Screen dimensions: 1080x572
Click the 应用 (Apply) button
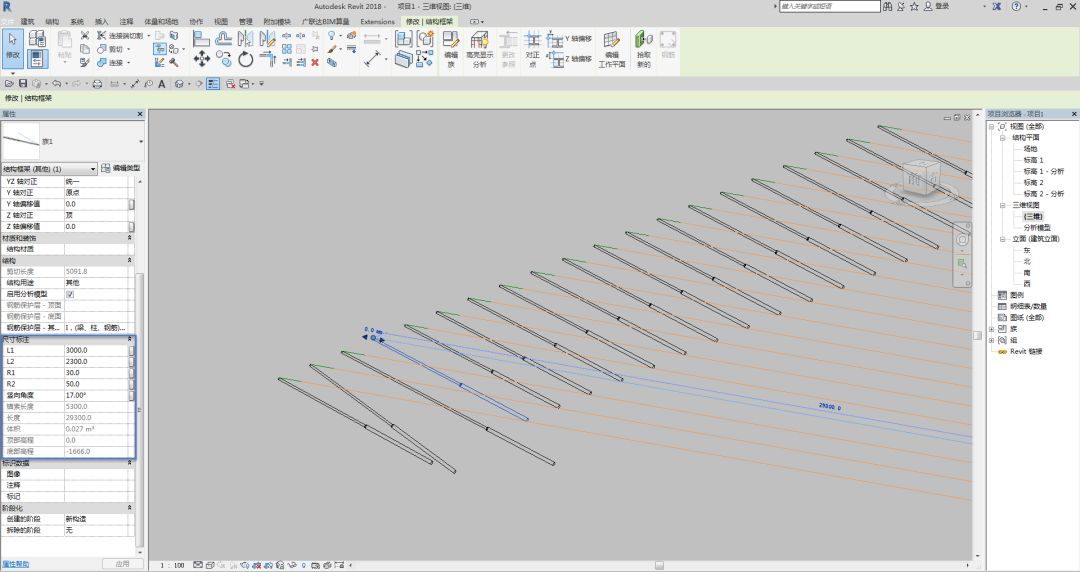122,564
